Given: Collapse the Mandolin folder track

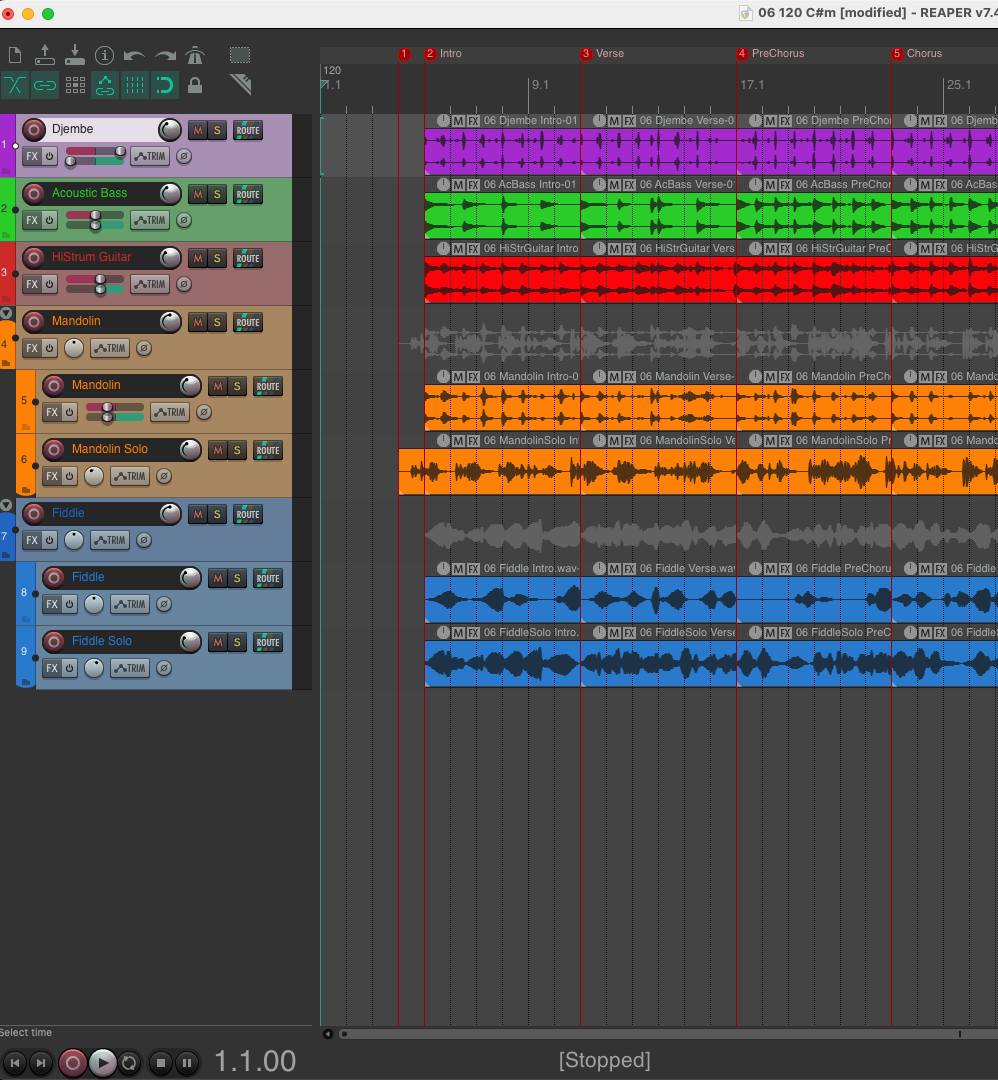Looking at the screenshot, I should pyautogui.click(x=6, y=313).
